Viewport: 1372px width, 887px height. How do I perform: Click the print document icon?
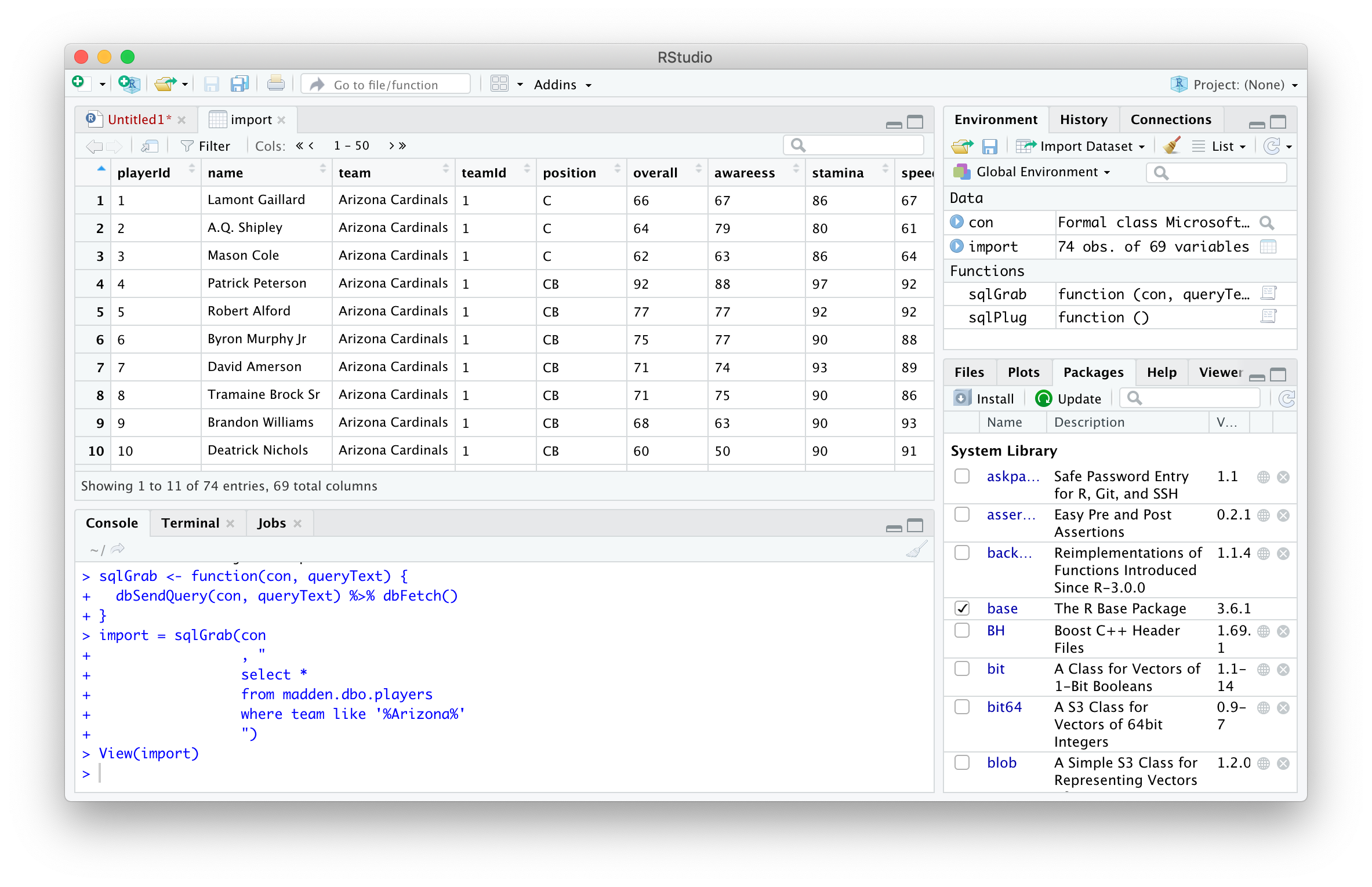point(275,85)
